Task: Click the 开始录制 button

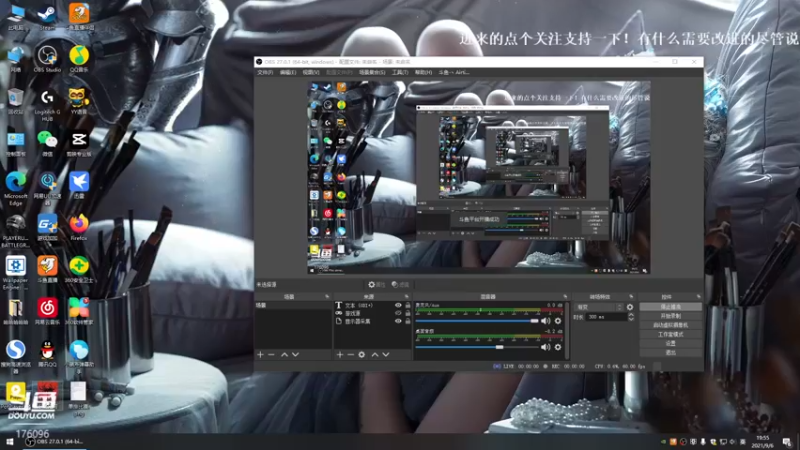Action: point(670,316)
